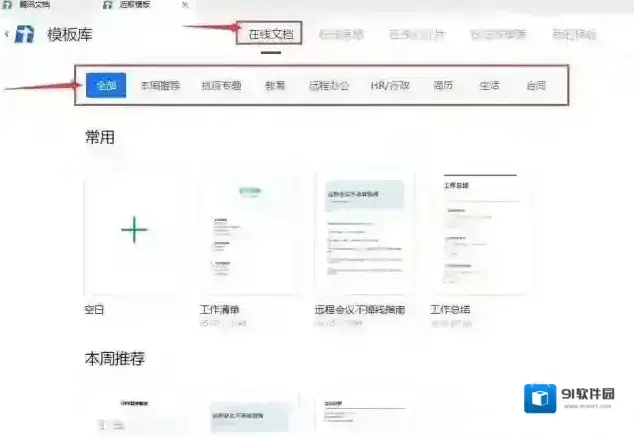Viewport: 634px width, 437px height.
Task: Click the plus icon to create blank document
Action: click(134, 230)
